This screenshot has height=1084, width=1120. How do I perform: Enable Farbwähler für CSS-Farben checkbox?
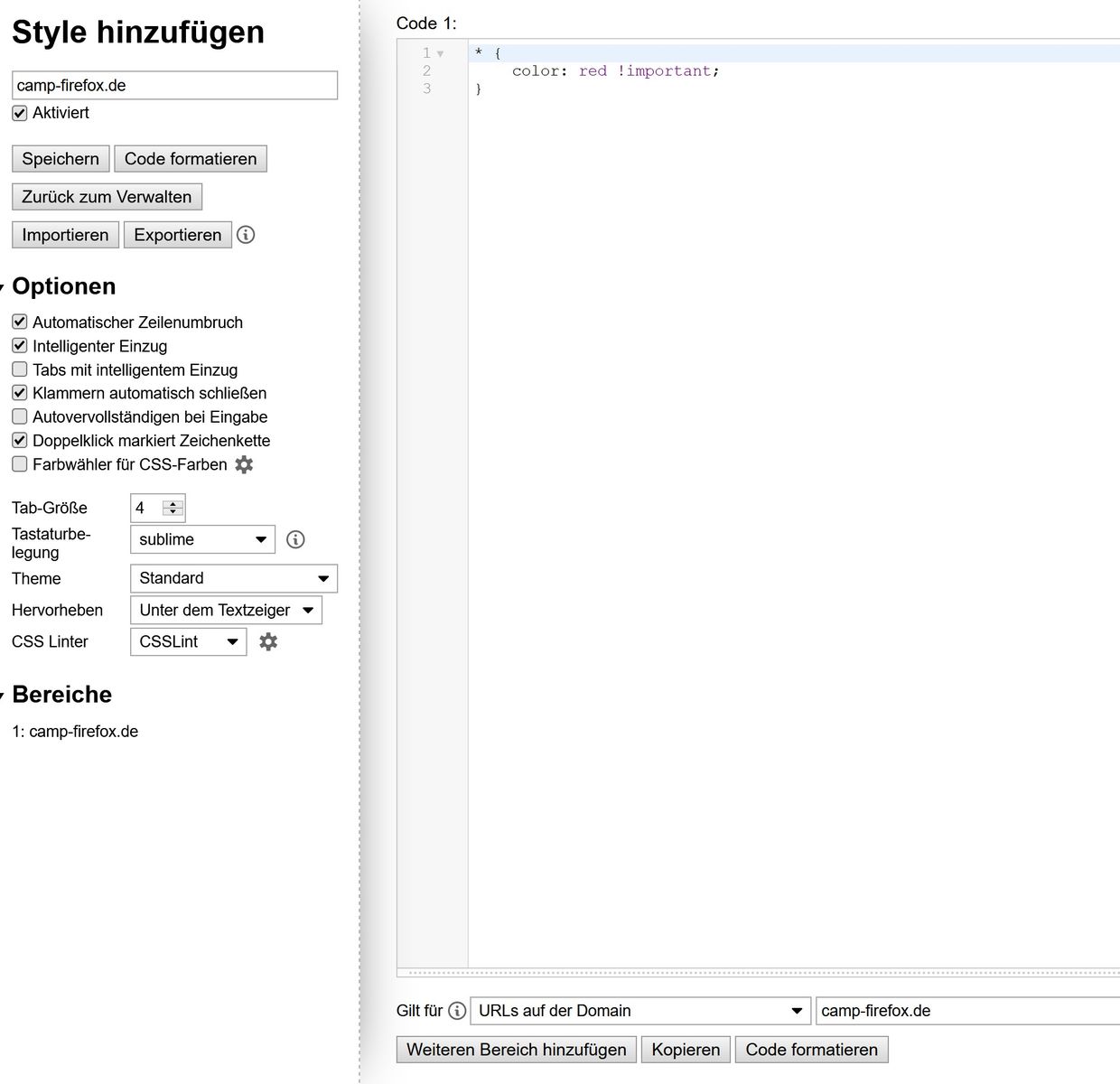point(20,464)
